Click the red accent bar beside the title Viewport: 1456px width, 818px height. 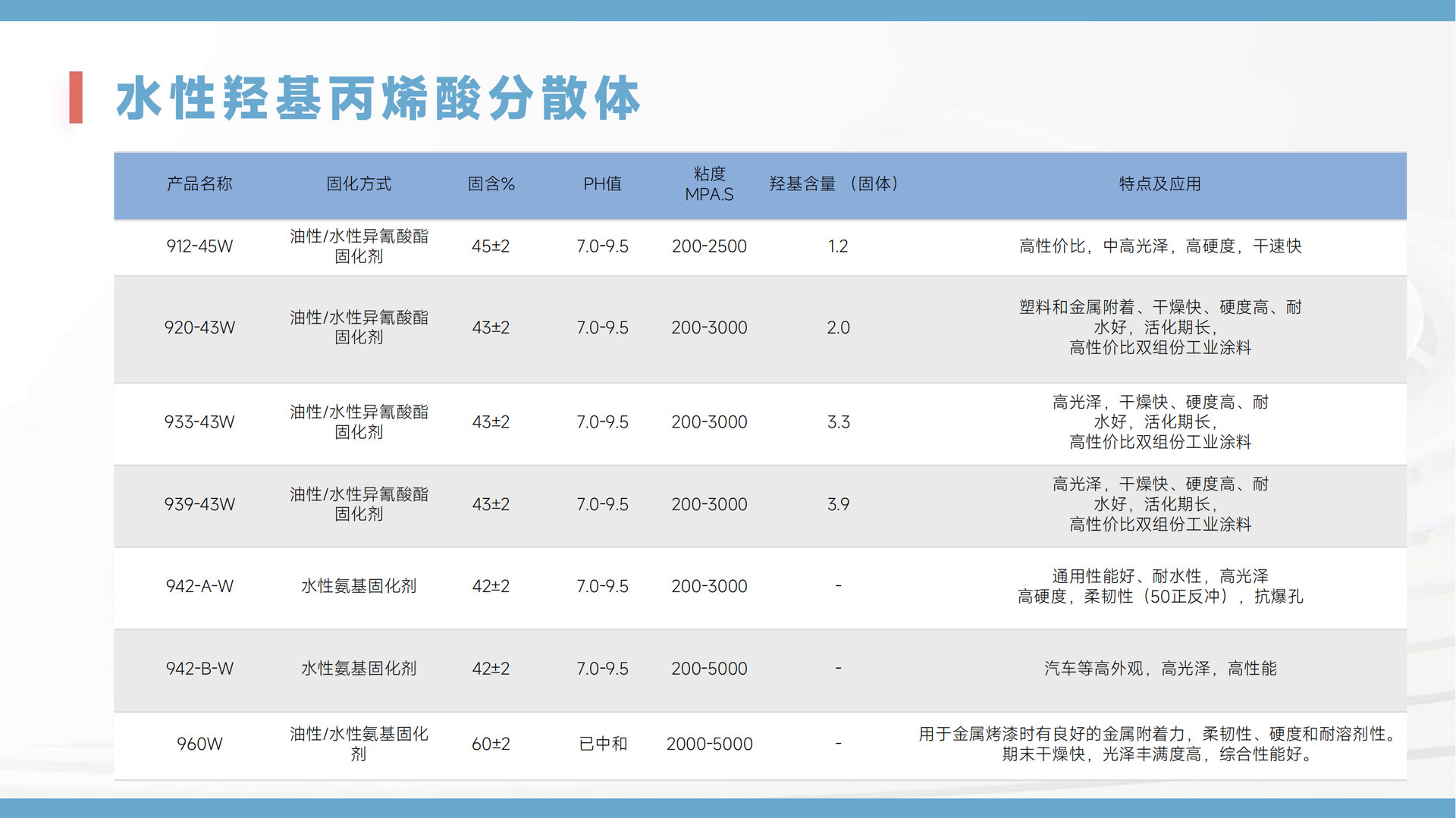(x=76, y=98)
